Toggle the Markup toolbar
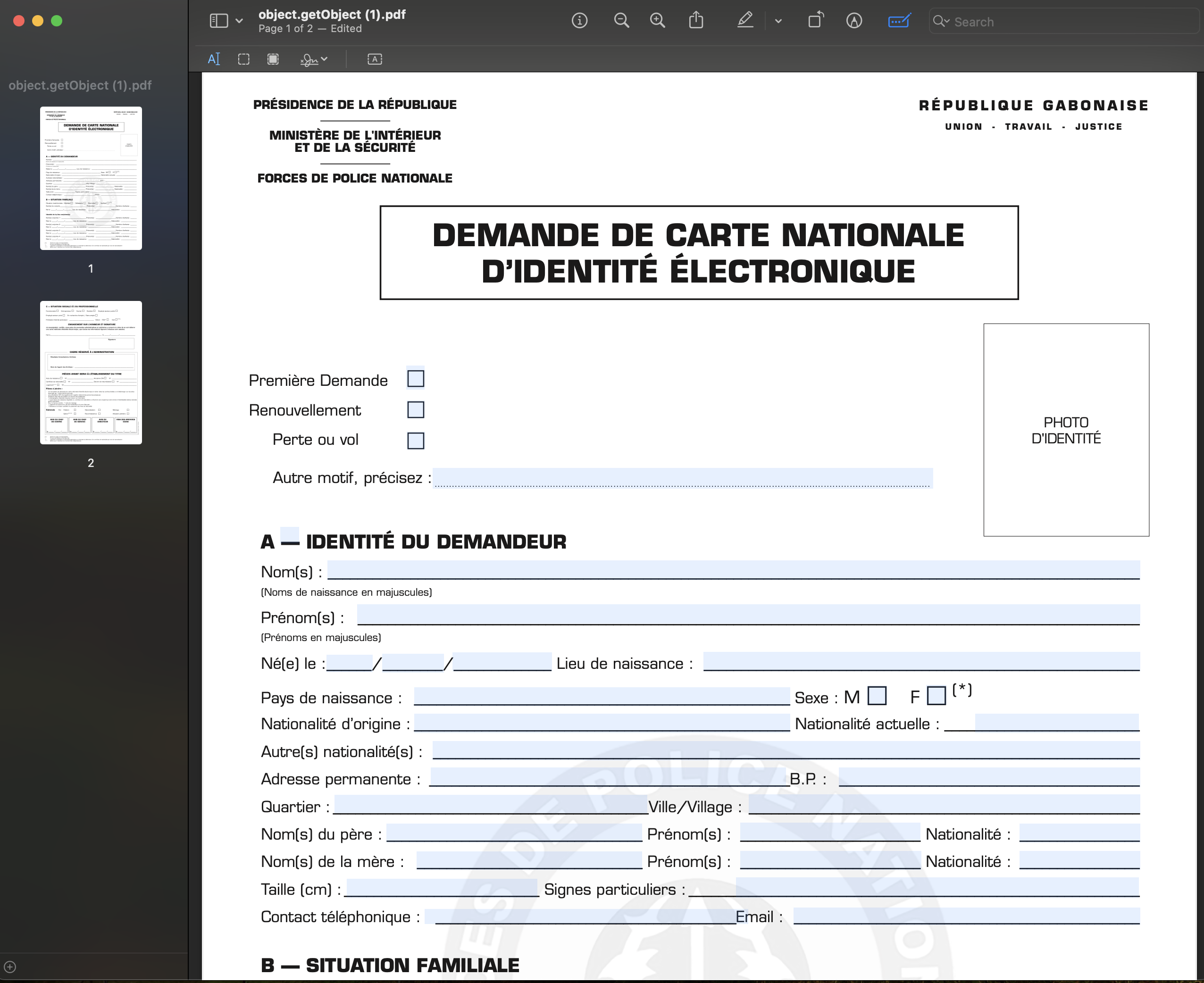 point(854,21)
